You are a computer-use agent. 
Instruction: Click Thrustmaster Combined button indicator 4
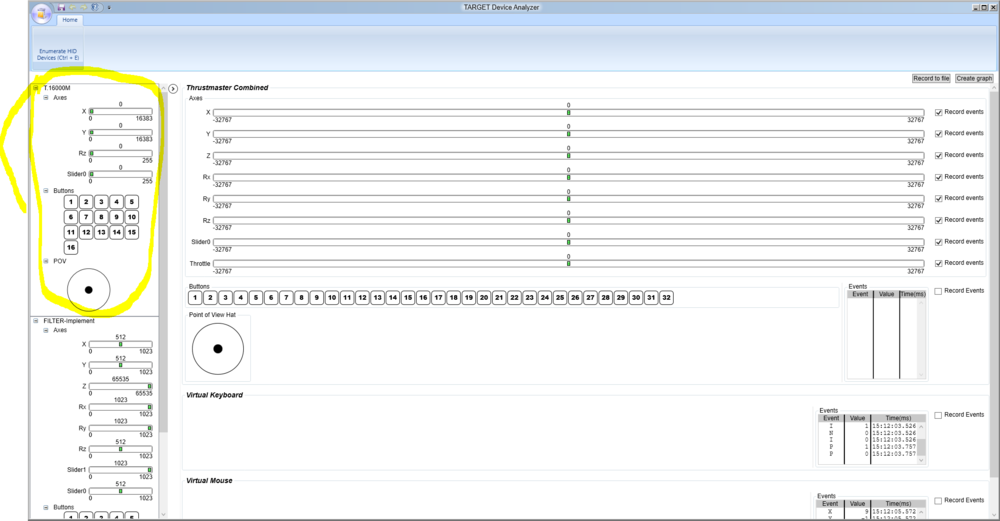pos(240,297)
